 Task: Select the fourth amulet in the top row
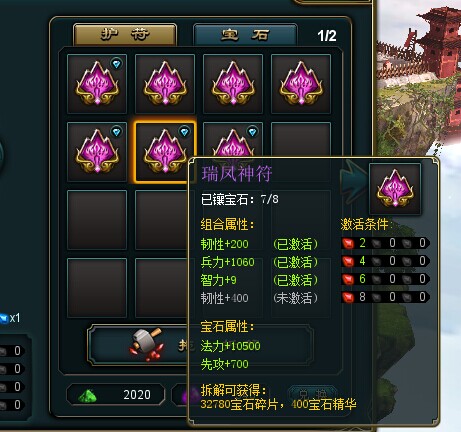click(301, 84)
